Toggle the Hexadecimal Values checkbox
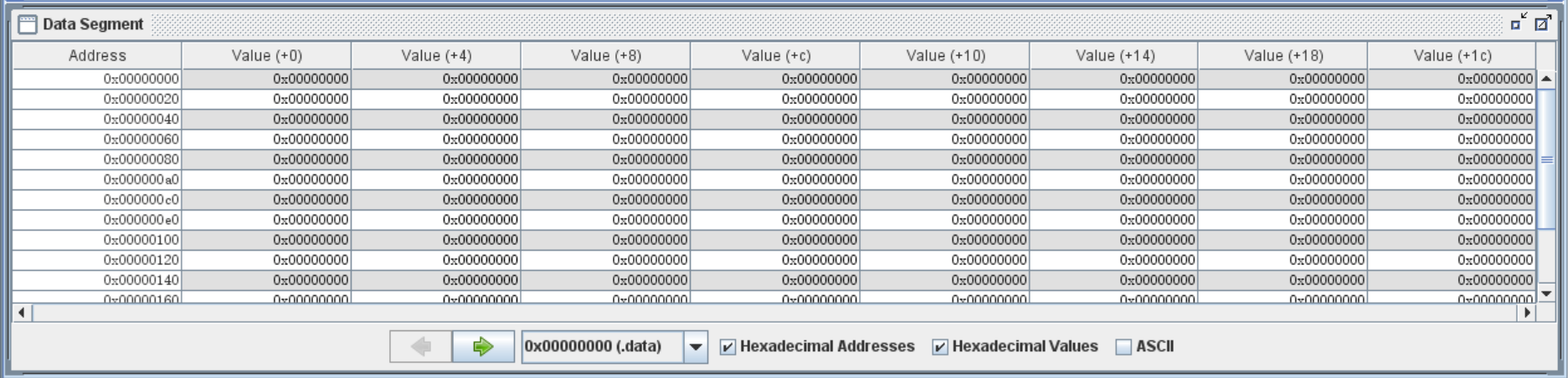 (940, 347)
